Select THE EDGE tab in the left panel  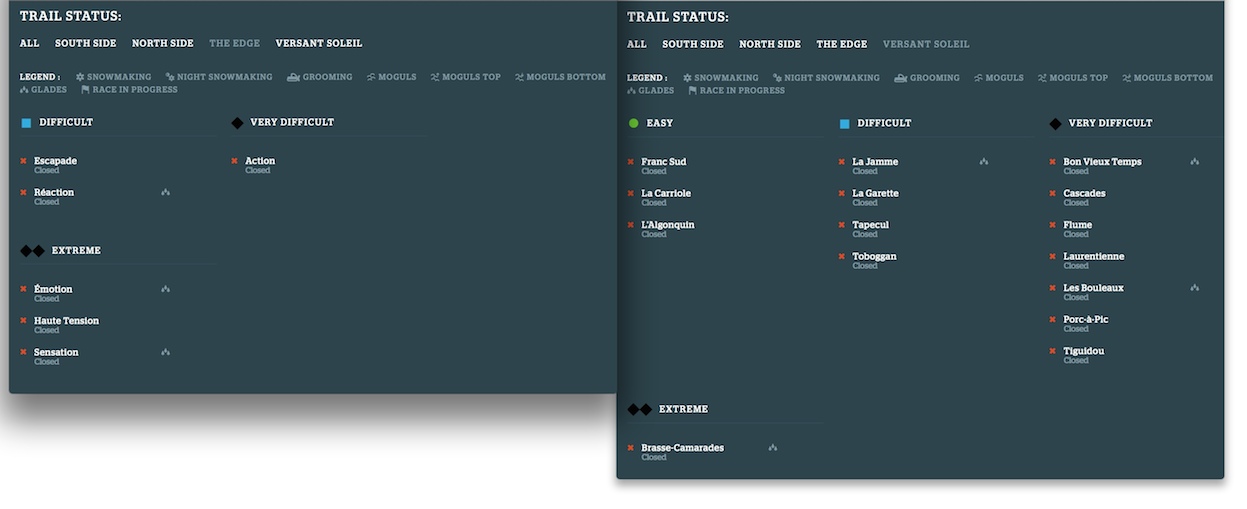point(235,44)
